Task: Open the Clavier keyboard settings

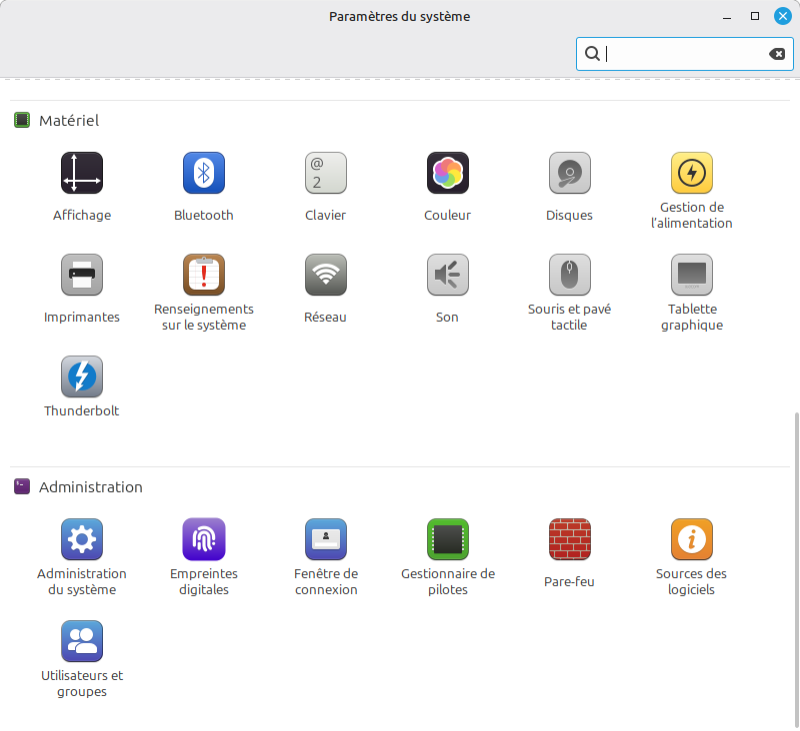Action: click(x=326, y=173)
